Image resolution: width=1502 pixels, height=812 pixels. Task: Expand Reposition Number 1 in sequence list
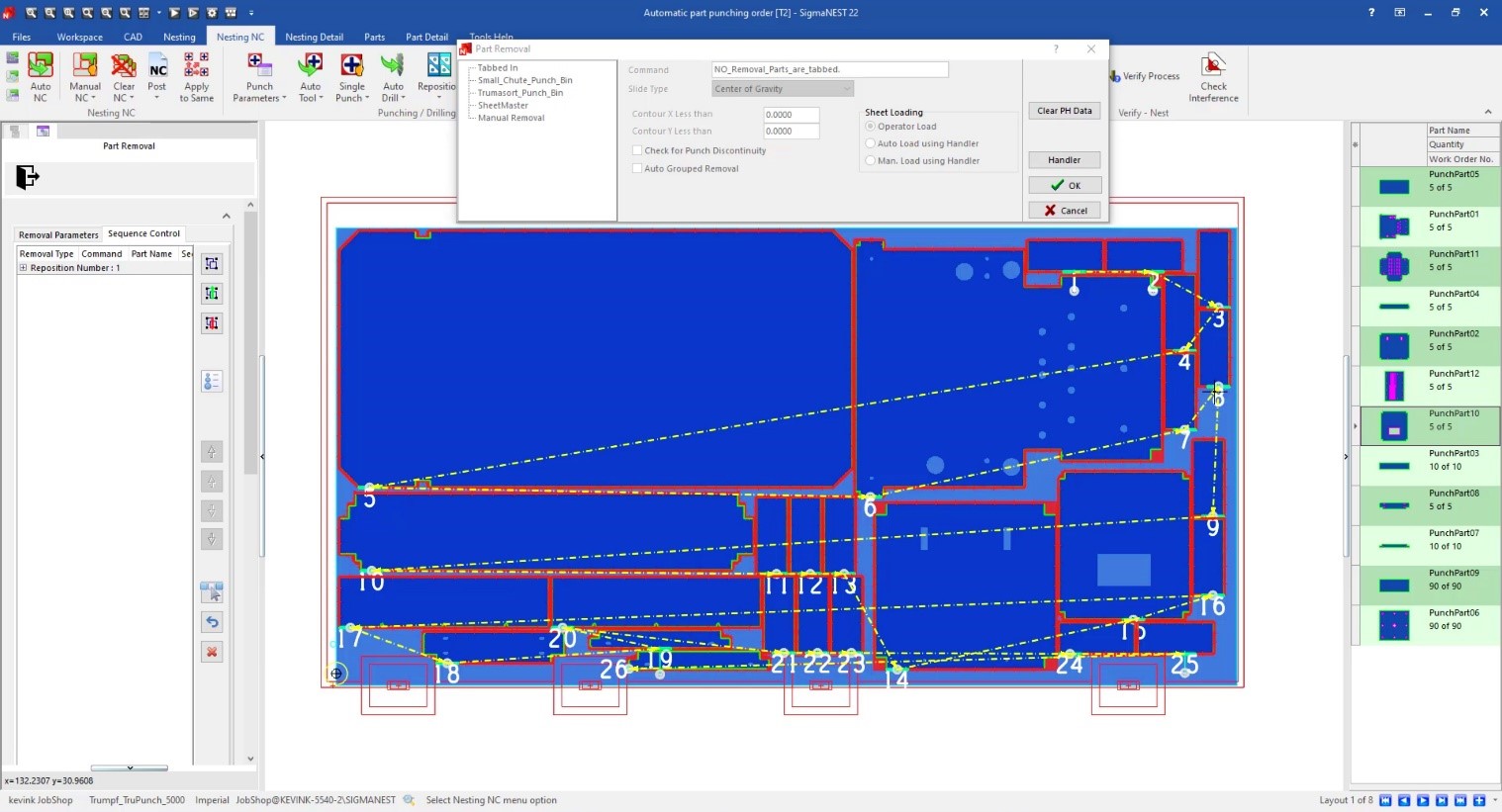[x=22, y=267]
